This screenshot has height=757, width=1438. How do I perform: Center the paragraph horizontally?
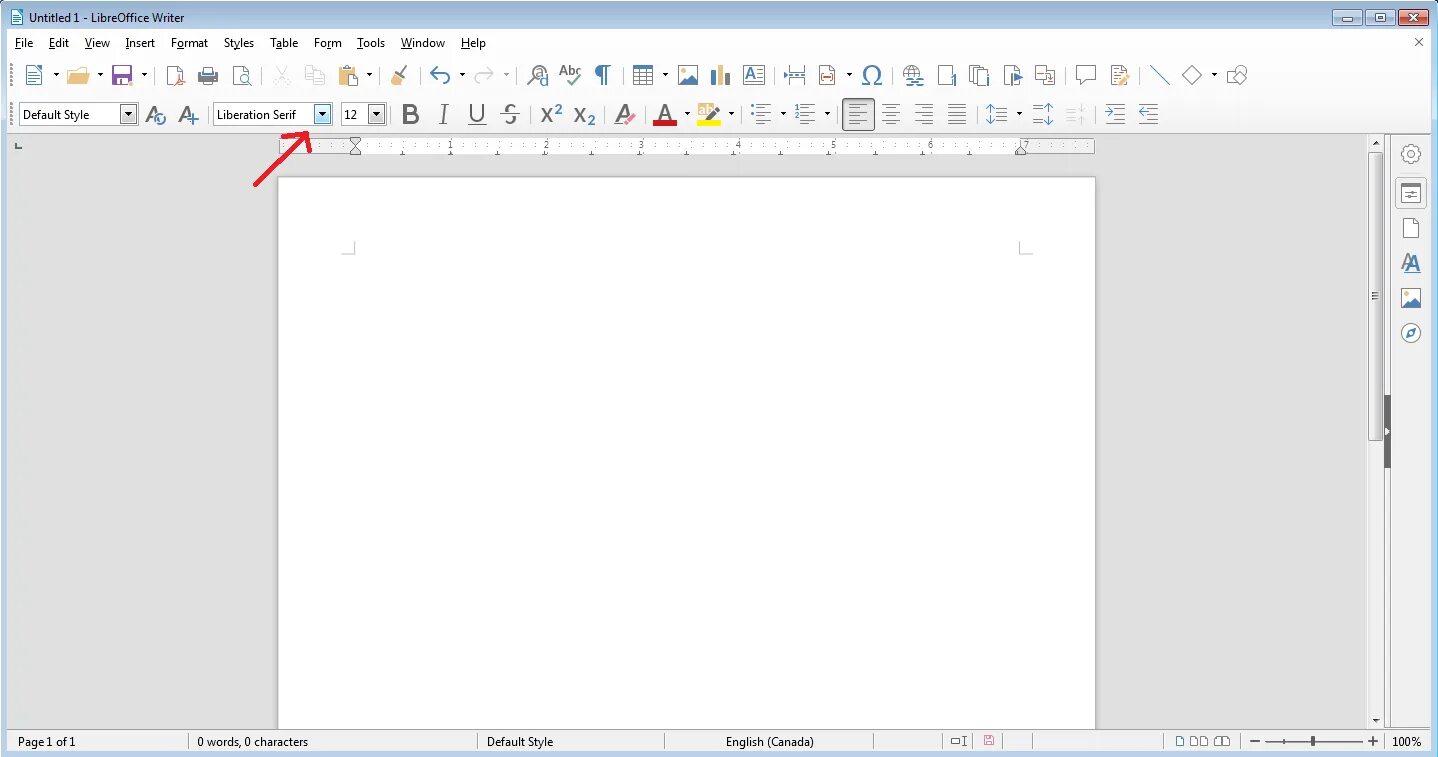coord(891,115)
